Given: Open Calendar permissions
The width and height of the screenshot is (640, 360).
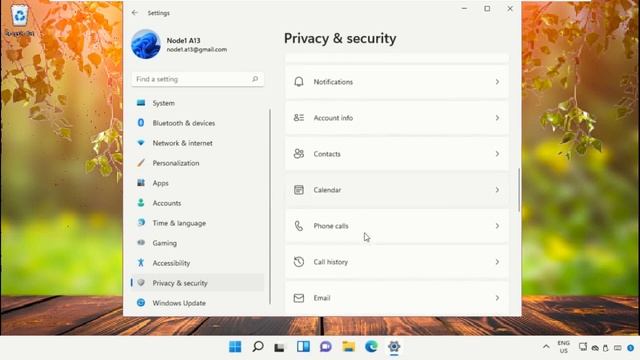Looking at the screenshot, I should tap(397, 190).
